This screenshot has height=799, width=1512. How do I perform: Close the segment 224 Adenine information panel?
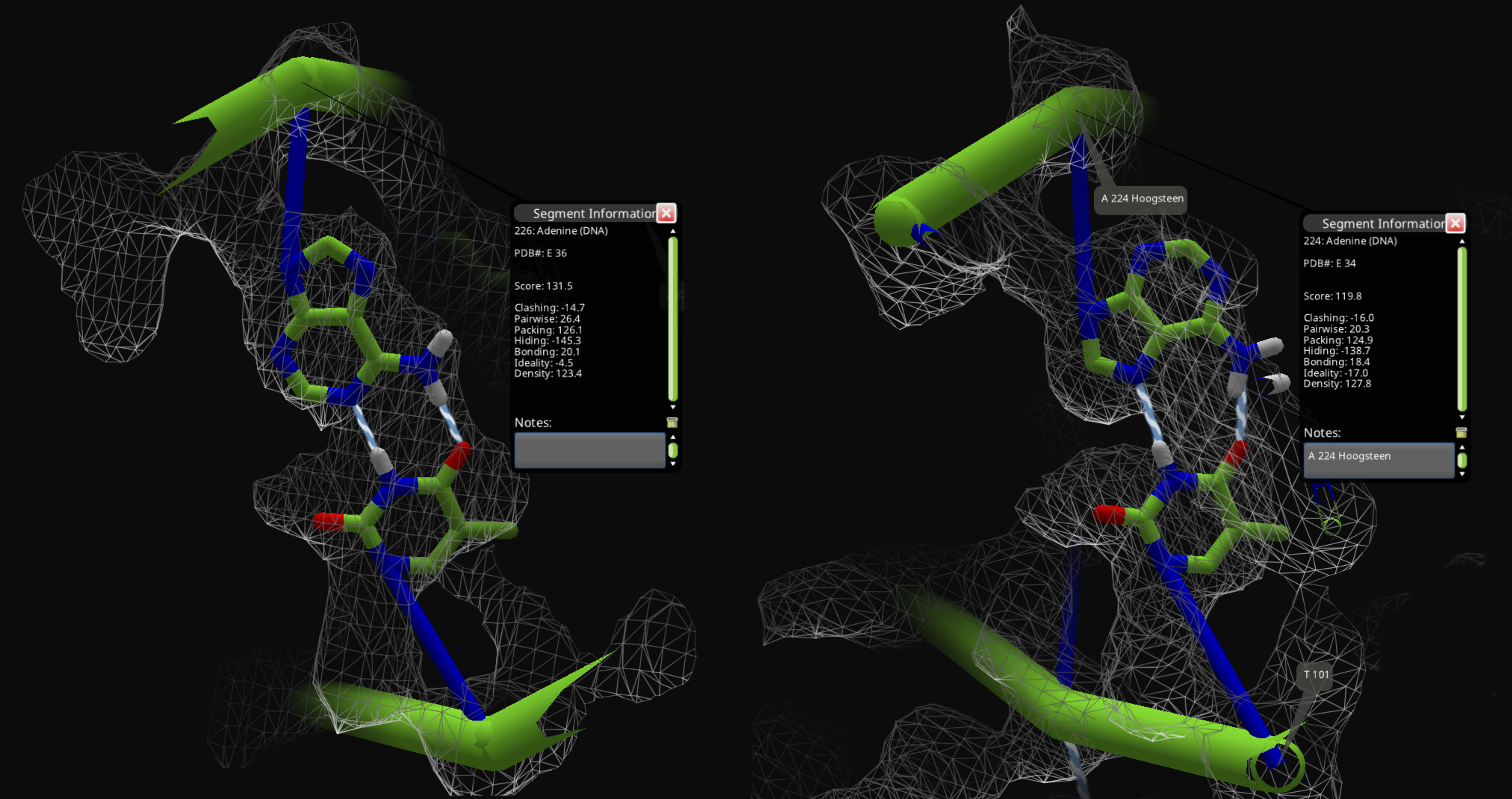1455,224
